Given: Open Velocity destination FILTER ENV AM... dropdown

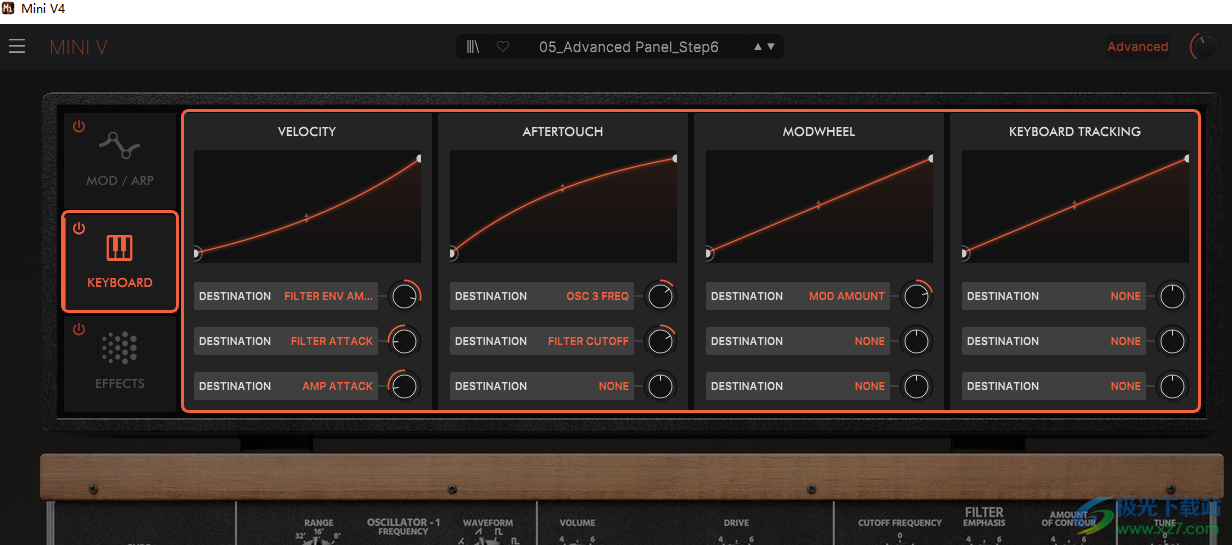Looking at the screenshot, I should point(286,296).
